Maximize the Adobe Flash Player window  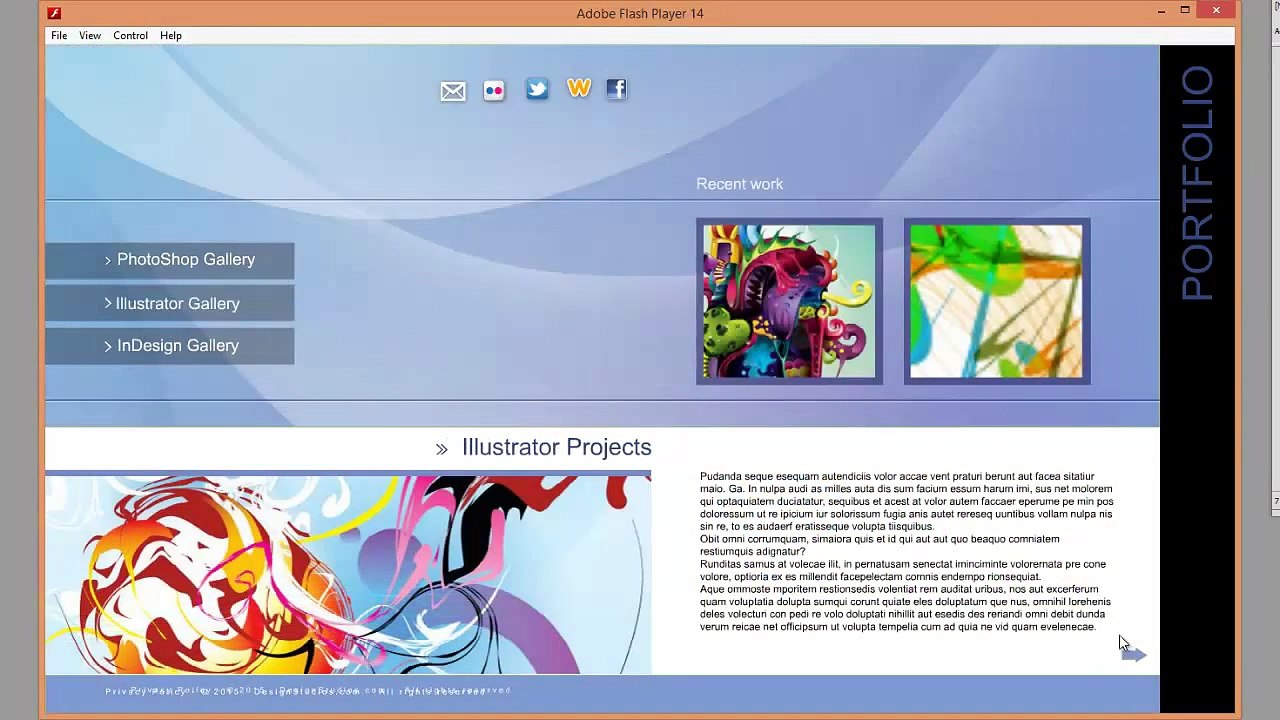(1185, 11)
